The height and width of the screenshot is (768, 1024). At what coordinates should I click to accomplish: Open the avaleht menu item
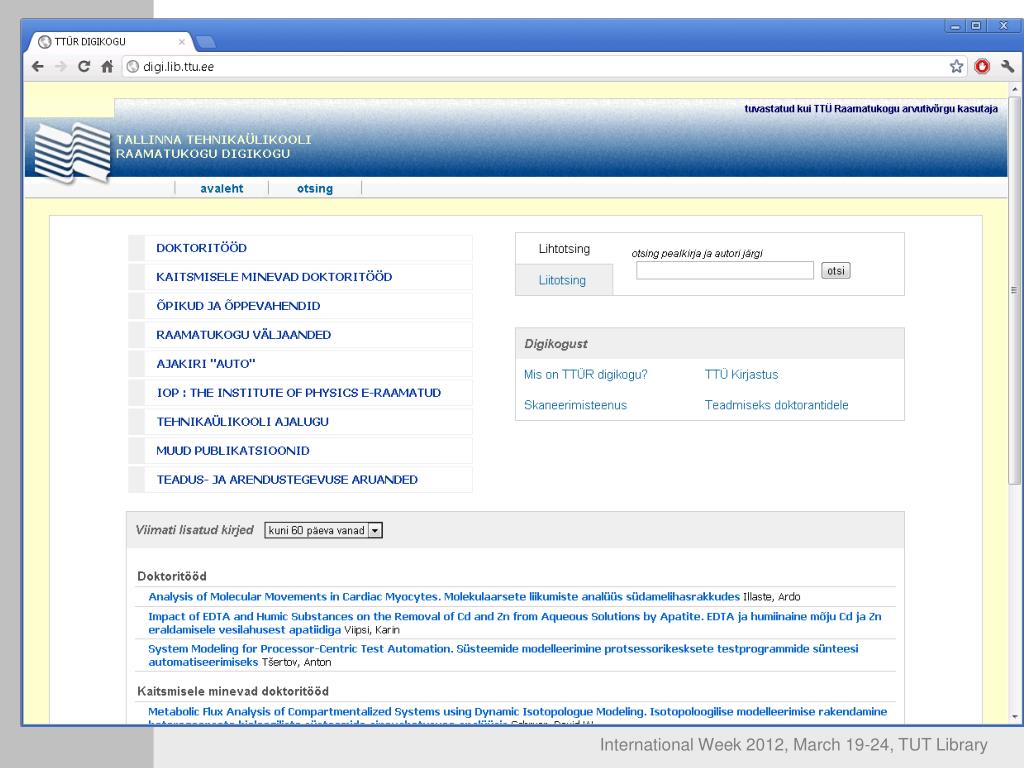(221, 189)
